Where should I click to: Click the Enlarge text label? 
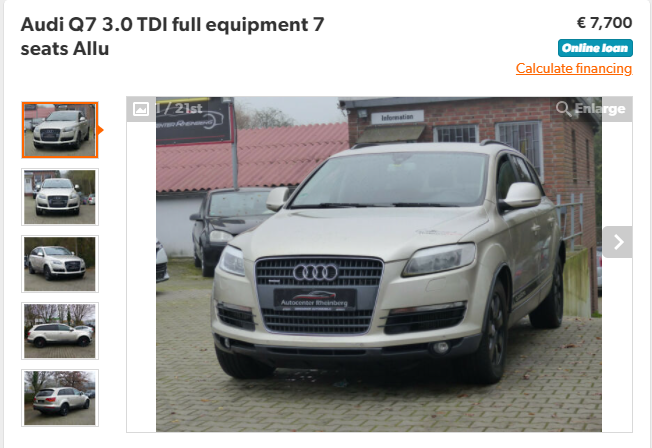click(x=600, y=109)
